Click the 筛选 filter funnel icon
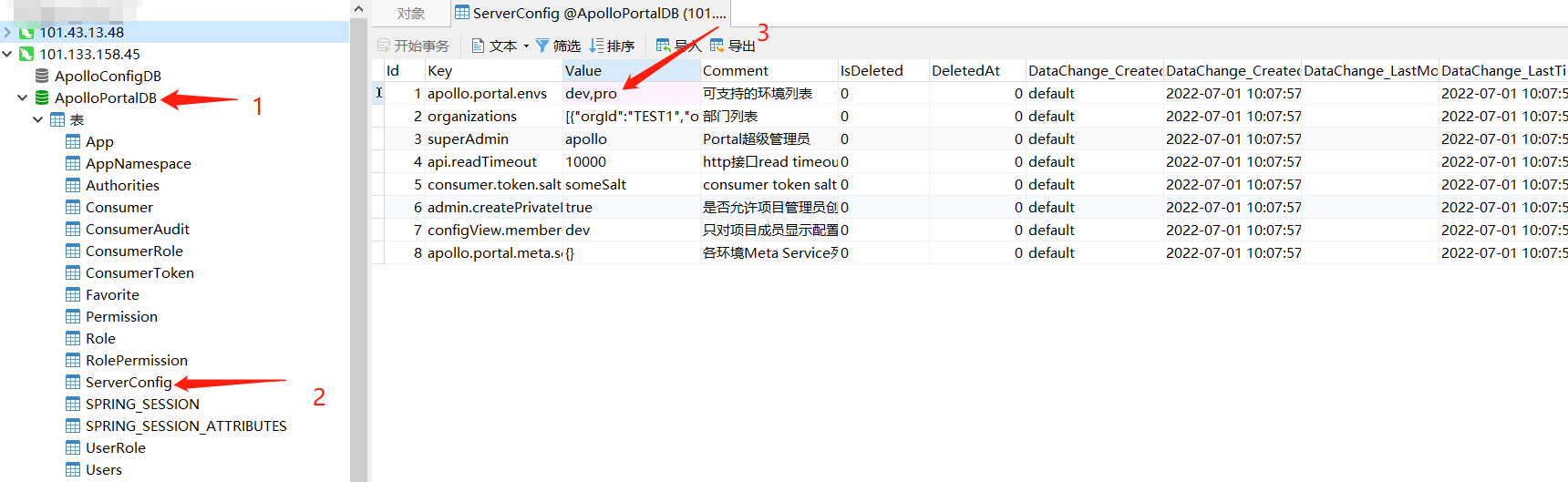This screenshot has width=1568, height=482. tap(542, 46)
